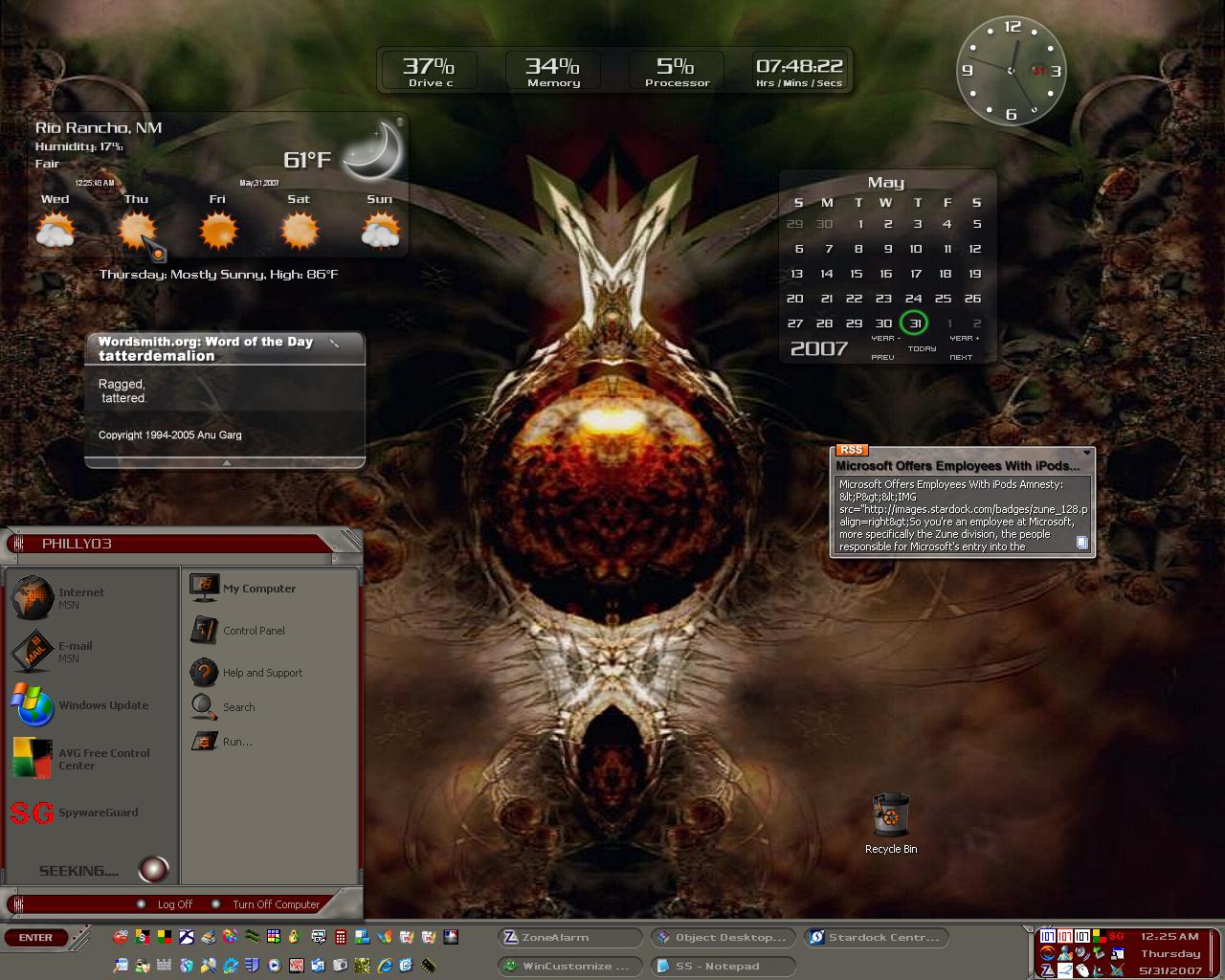Open the calculator quick launch icon
The image size is (1225, 980).
pos(341,937)
